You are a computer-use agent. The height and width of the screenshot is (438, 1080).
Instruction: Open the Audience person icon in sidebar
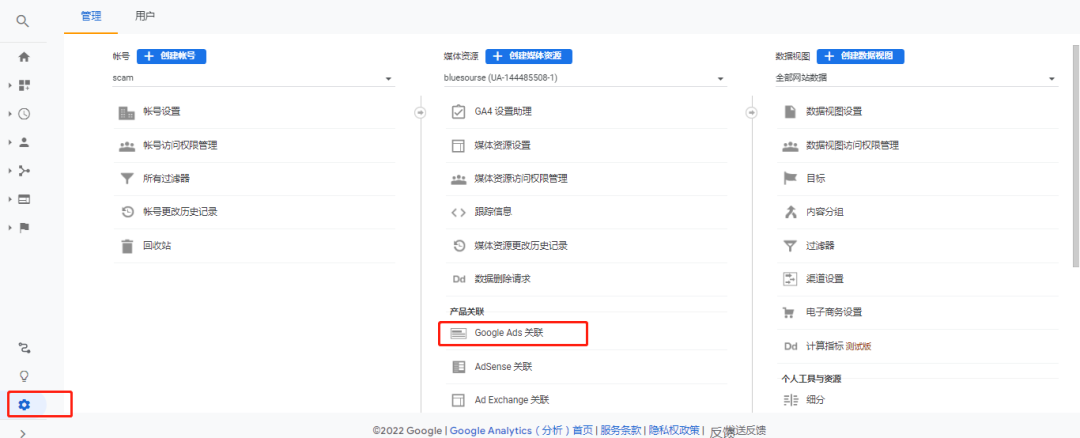(x=24, y=142)
